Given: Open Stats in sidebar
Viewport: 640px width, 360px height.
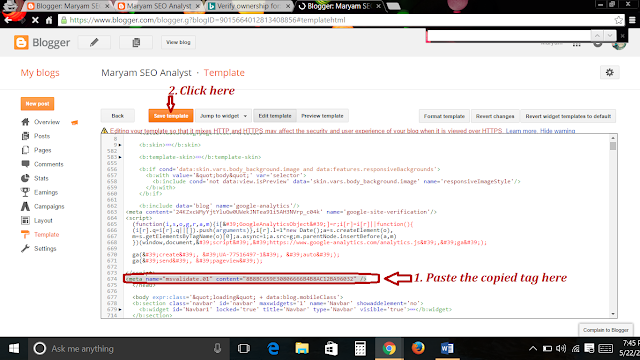Looking at the screenshot, I should 41,178.
